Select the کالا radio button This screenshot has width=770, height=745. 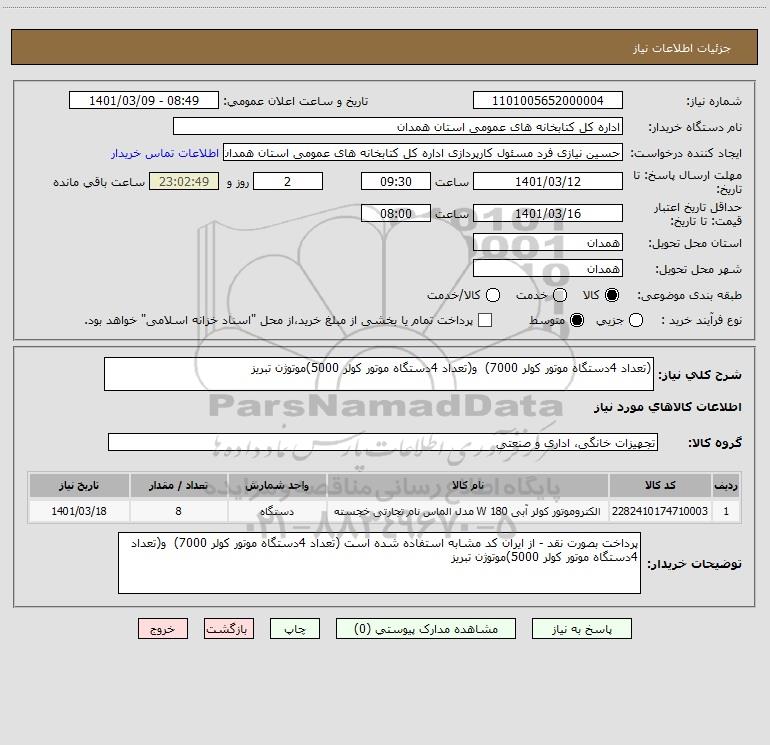click(612, 295)
